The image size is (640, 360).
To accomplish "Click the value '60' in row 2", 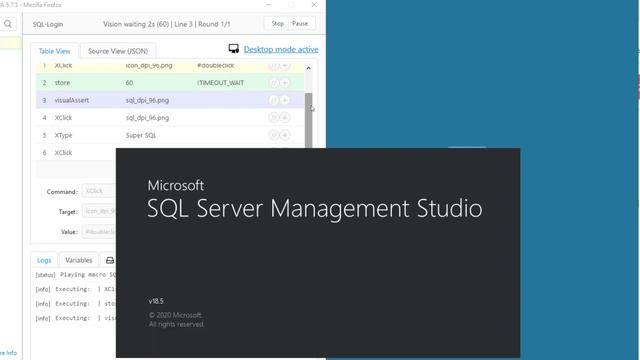I will [x=129, y=83].
